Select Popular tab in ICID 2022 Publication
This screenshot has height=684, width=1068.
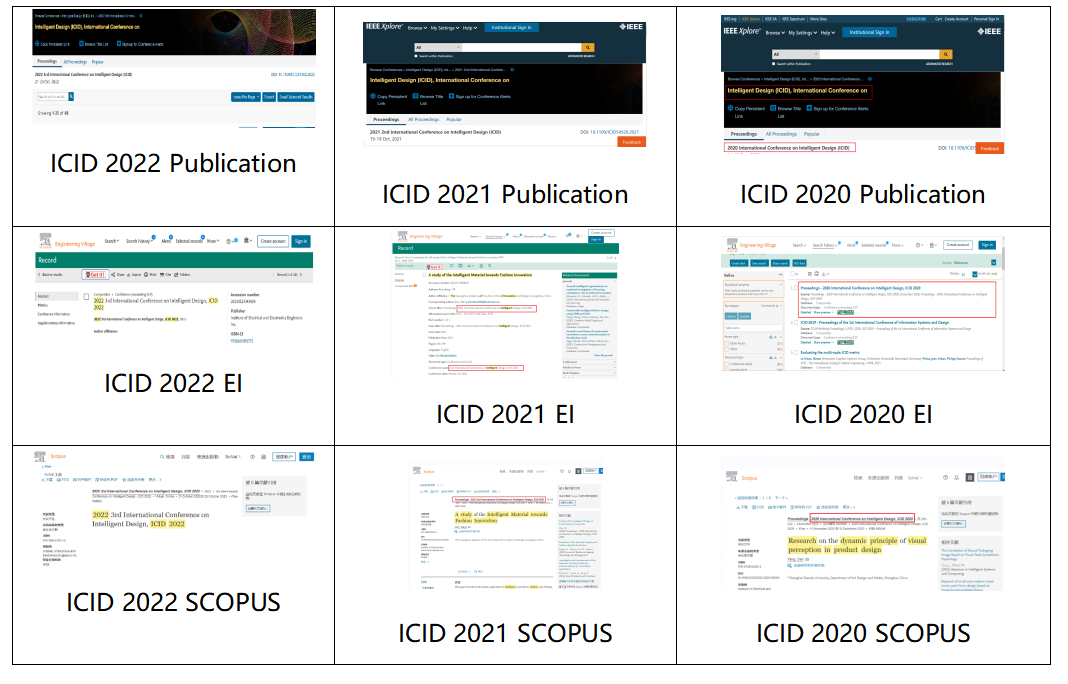[97, 62]
